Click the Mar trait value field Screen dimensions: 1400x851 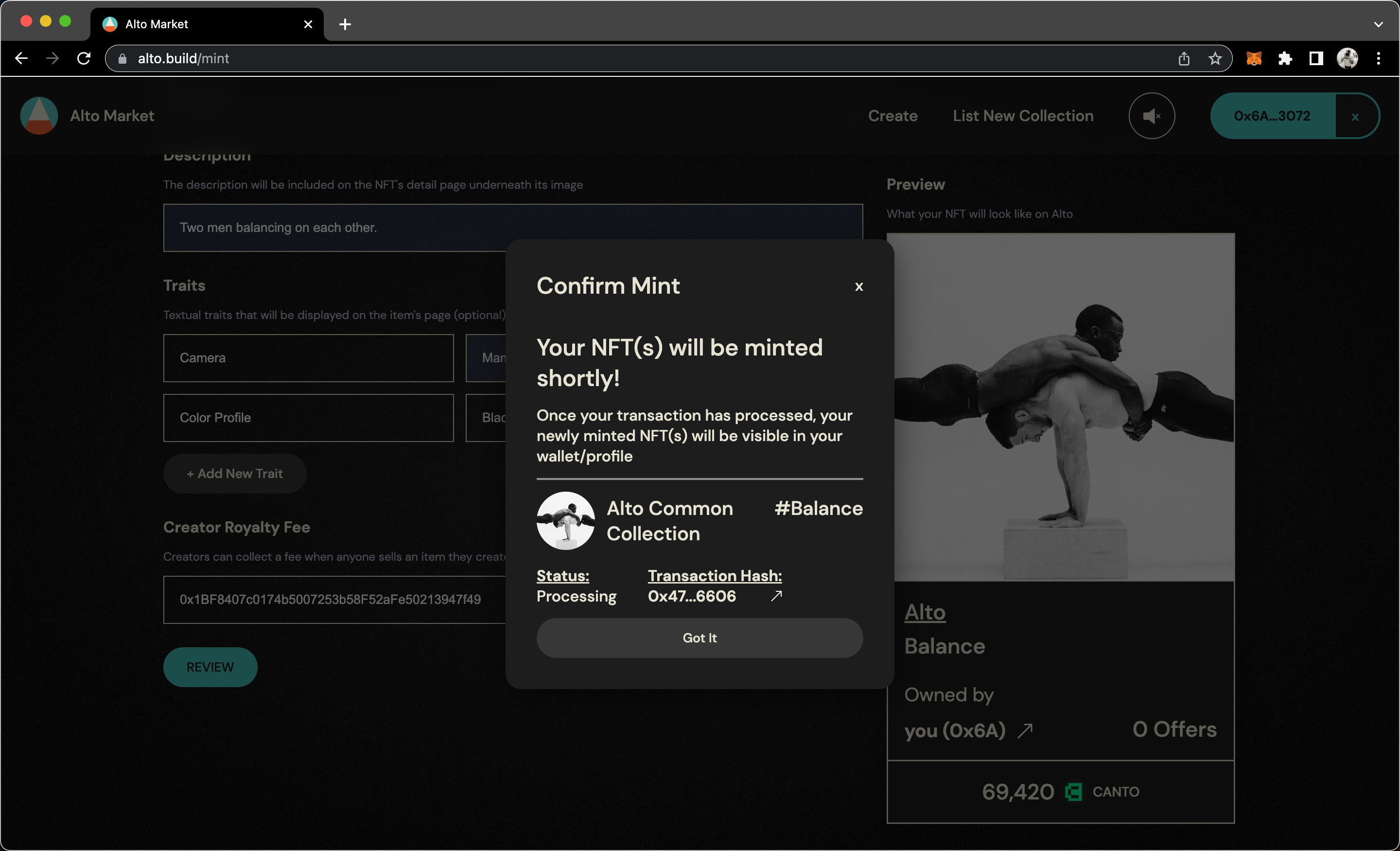[x=487, y=357]
